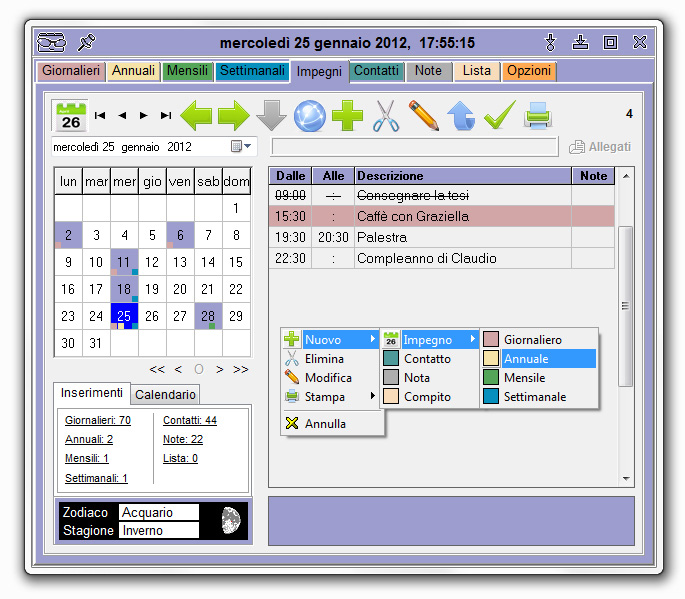Viewport: 685px width, 599px height.
Task: Go to the next record small arrow
Action: (x=143, y=115)
